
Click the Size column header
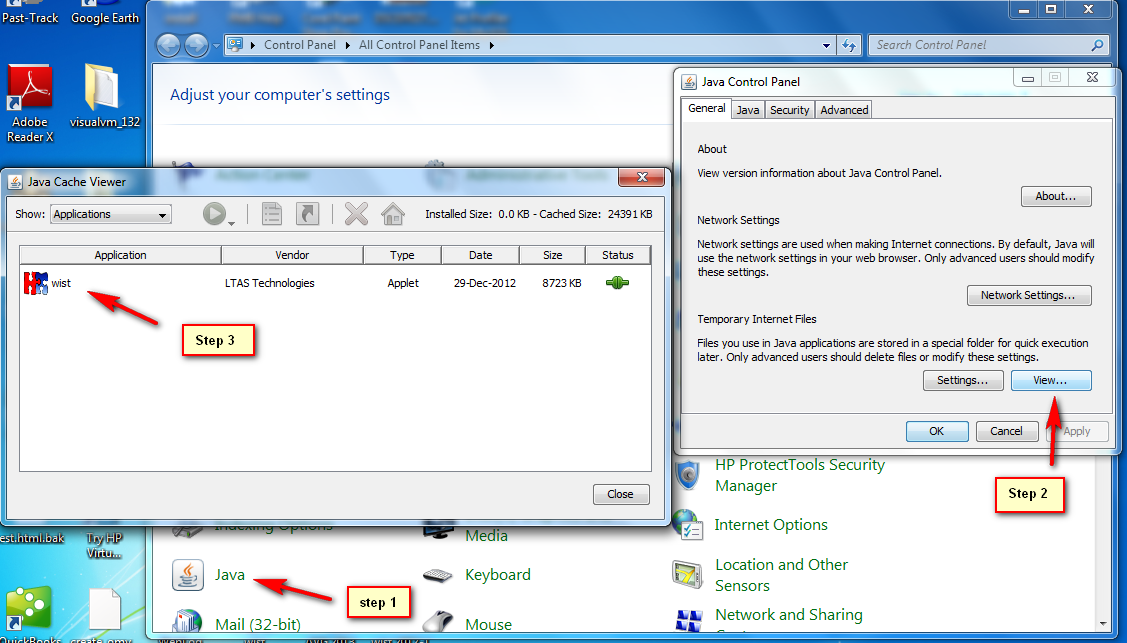(x=552, y=255)
